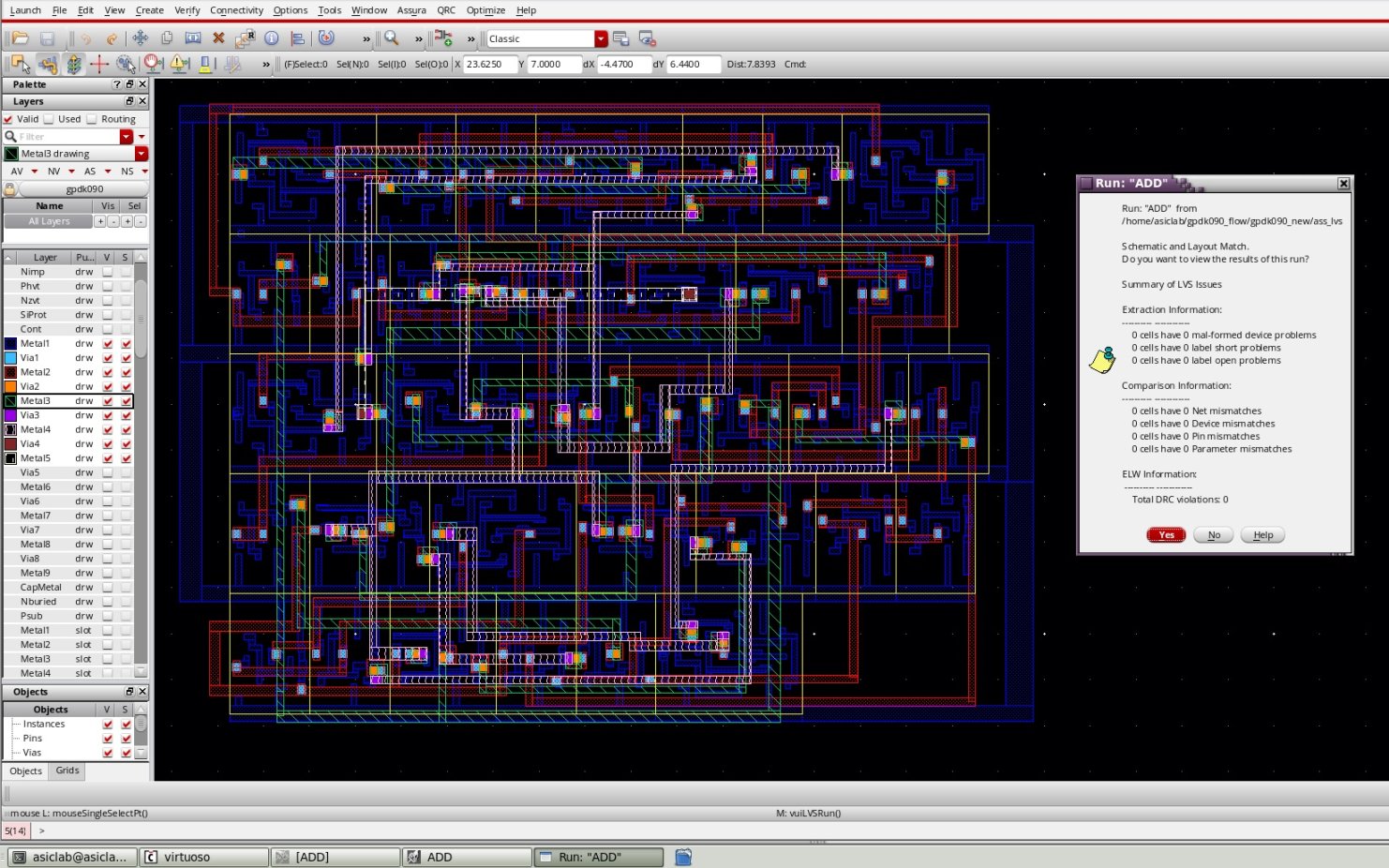Open the Properties info icon

click(271, 38)
